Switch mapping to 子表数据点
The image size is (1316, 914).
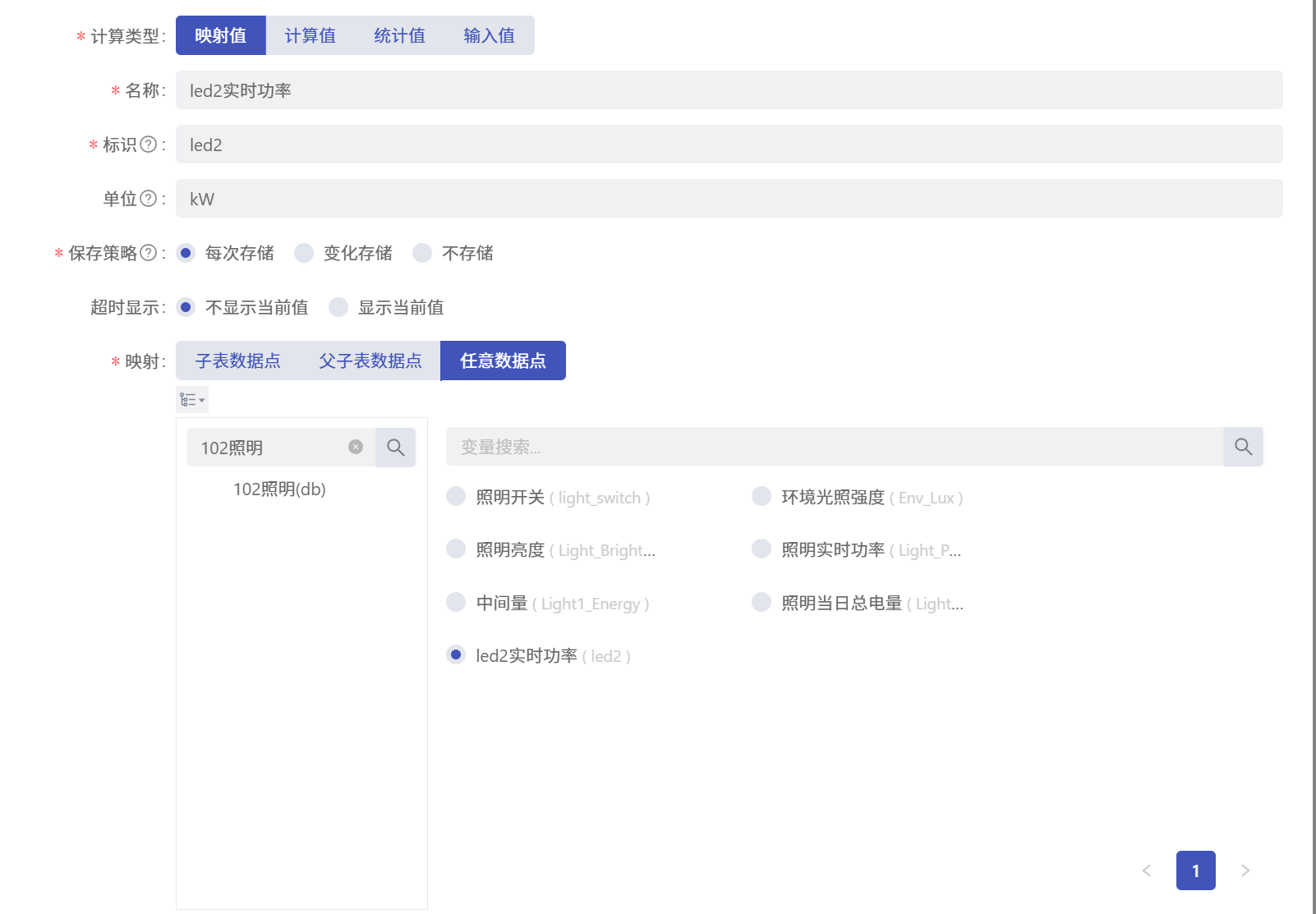(237, 361)
